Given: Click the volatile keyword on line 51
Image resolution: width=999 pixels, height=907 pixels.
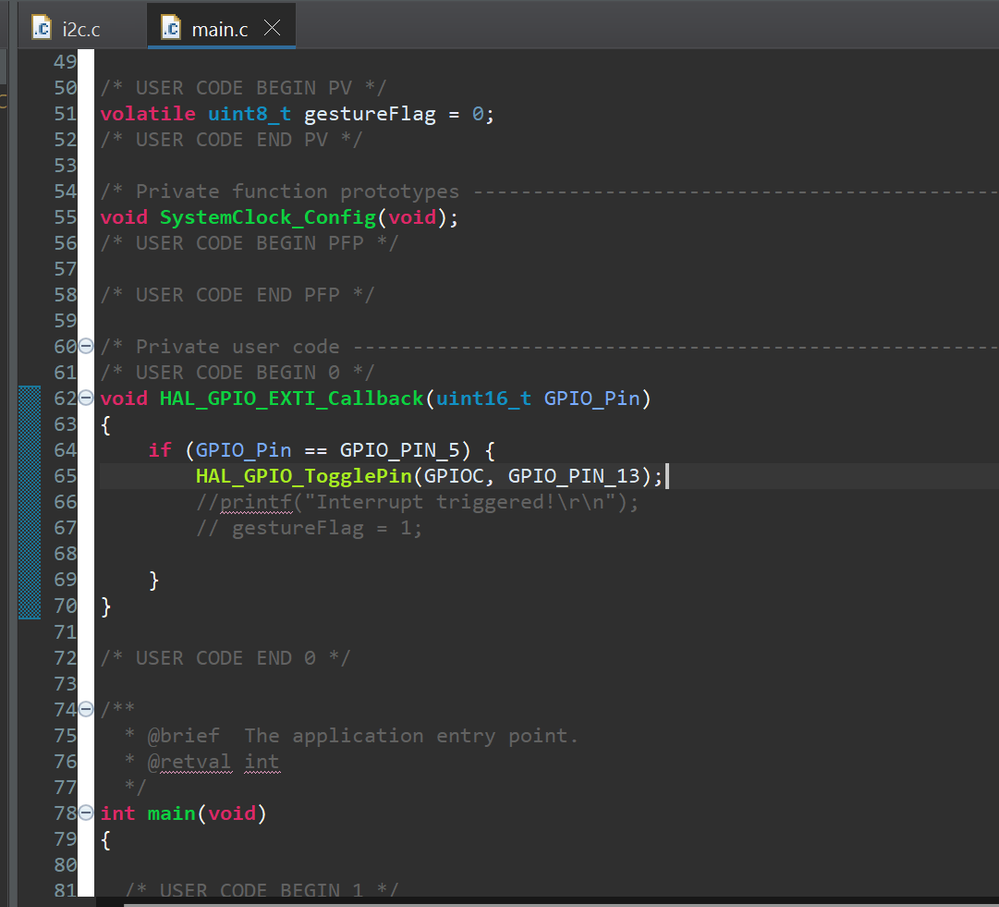Looking at the screenshot, I should point(147,113).
